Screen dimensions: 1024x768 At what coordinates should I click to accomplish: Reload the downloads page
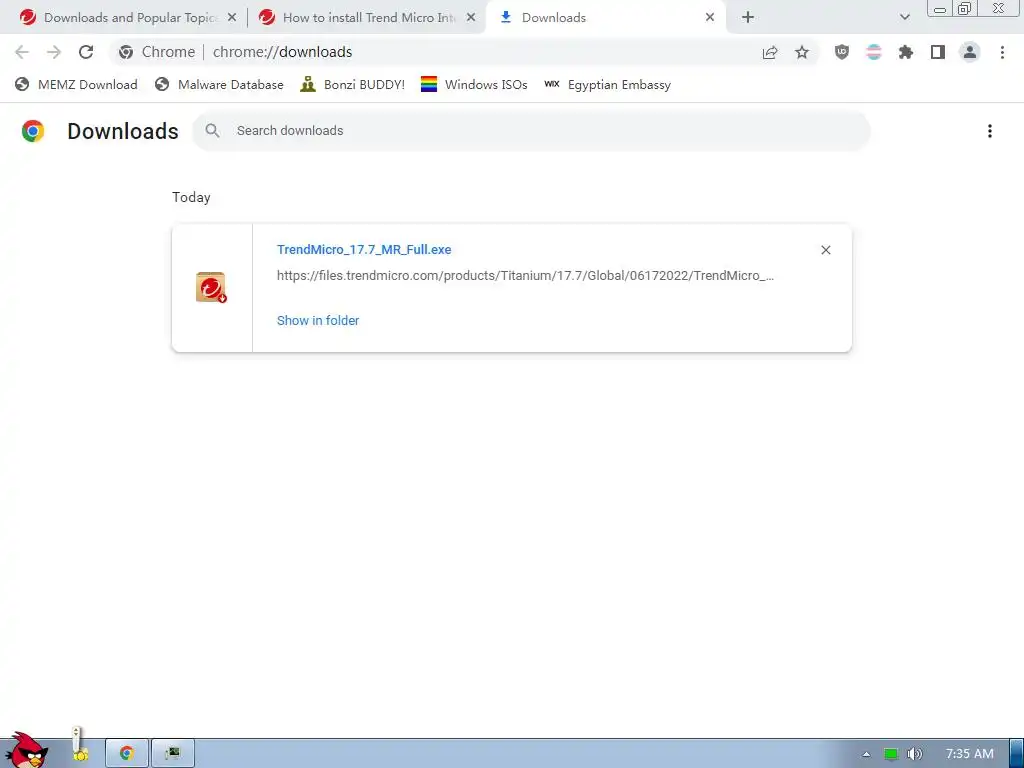tap(86, 52)
